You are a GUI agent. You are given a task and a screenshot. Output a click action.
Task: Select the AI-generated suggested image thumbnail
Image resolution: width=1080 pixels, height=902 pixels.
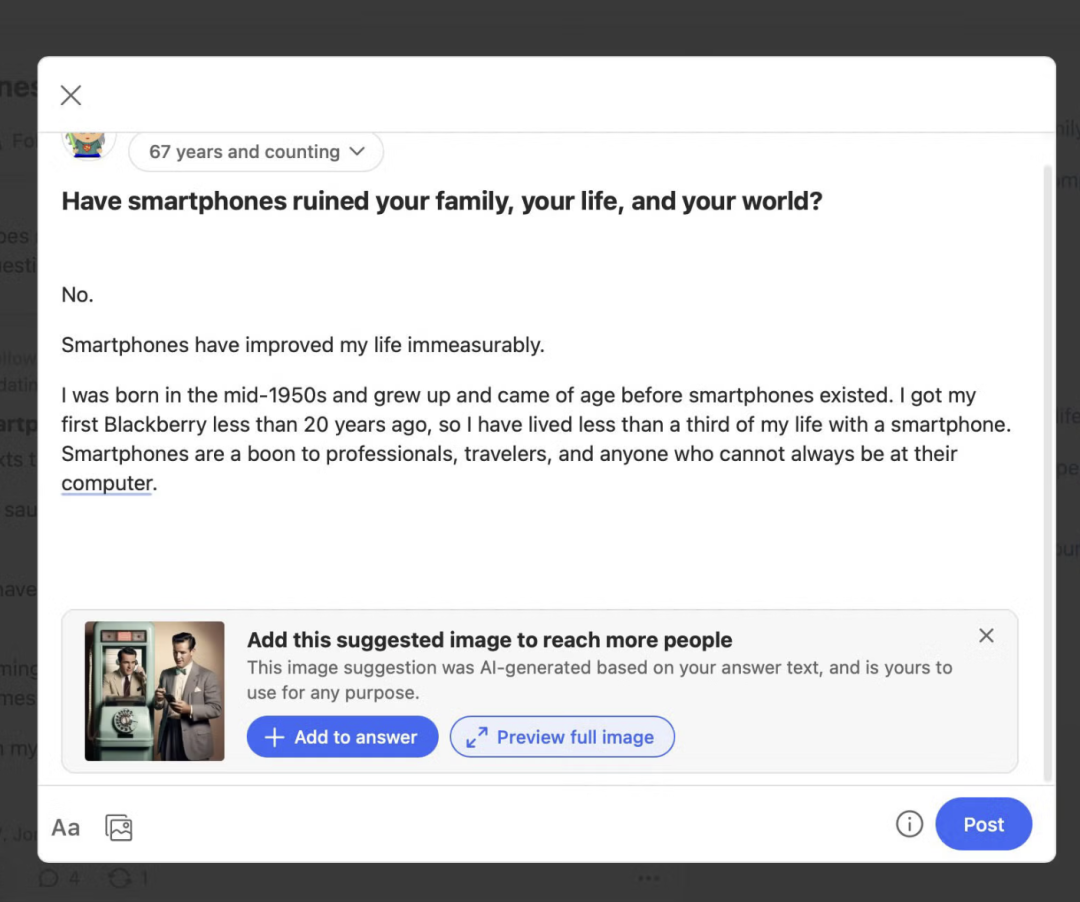155,691
